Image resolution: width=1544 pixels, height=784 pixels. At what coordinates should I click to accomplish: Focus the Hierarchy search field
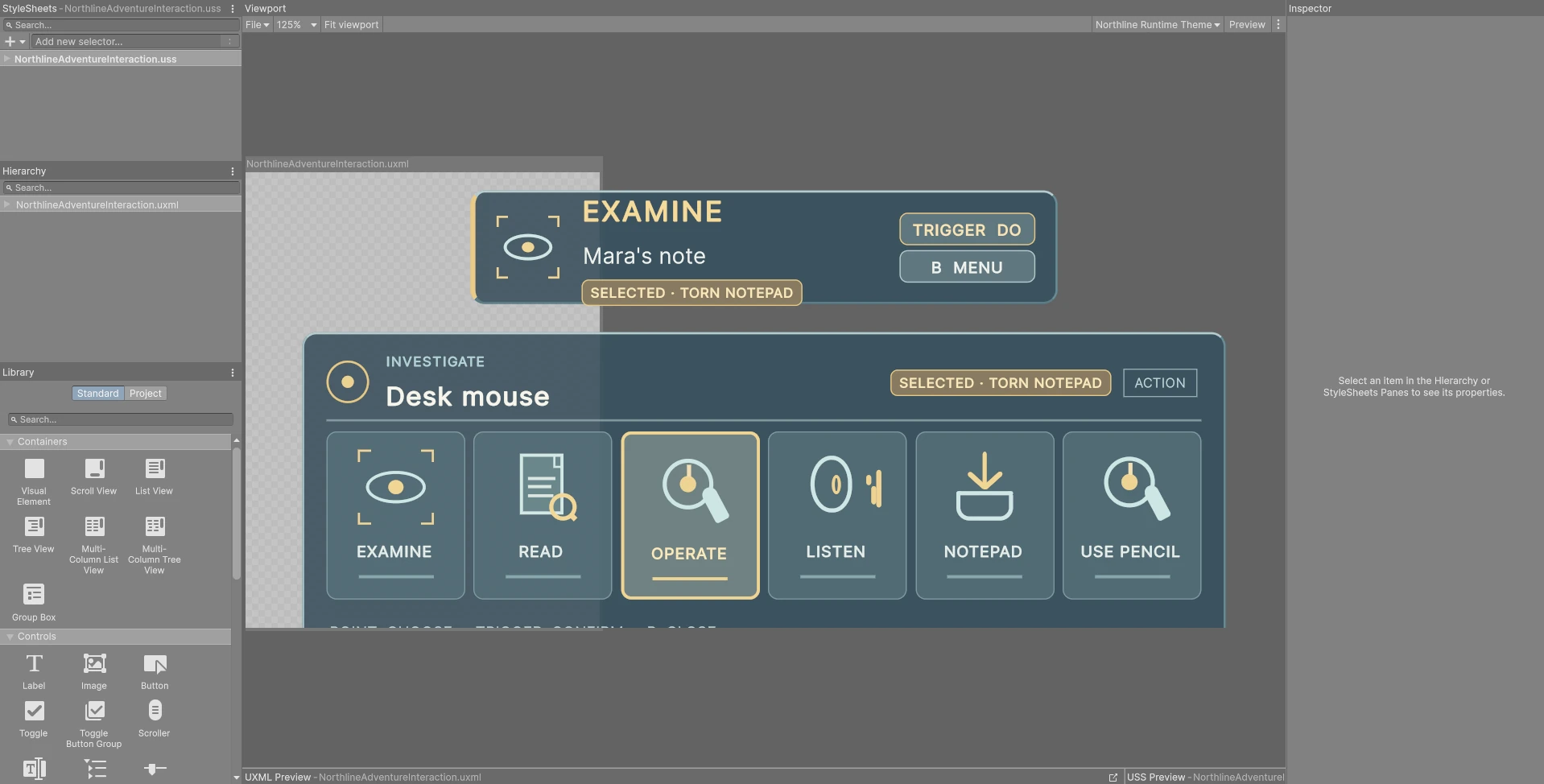[x=121, y=188]
